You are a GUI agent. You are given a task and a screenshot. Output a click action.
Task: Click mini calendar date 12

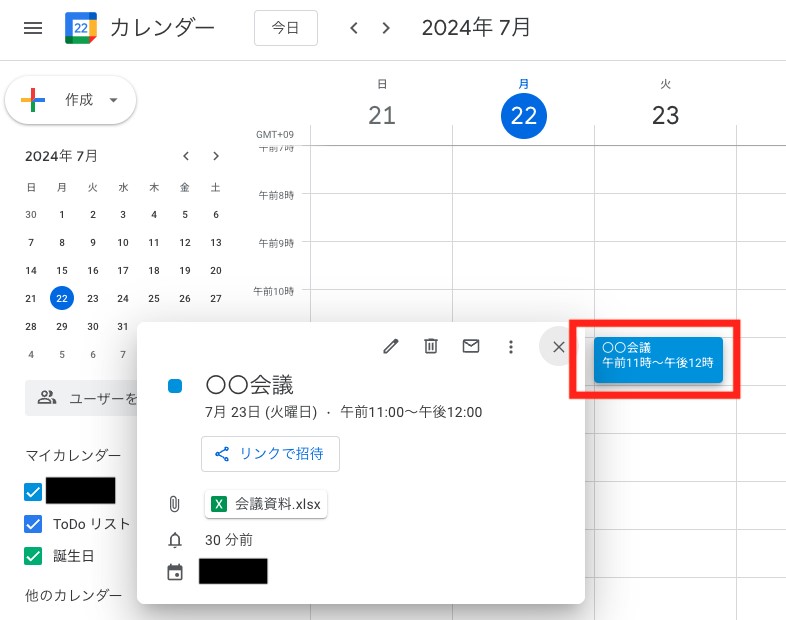point(185,243)
